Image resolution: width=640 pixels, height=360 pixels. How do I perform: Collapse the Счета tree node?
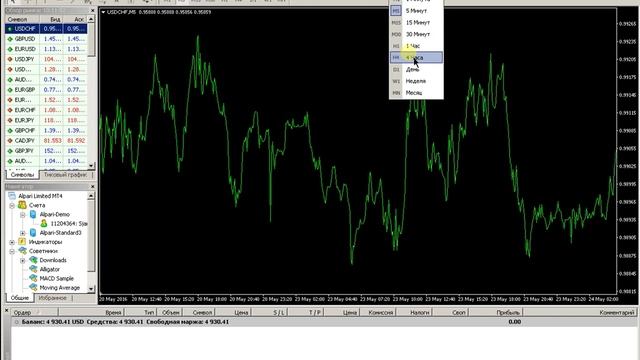[12, 205]
